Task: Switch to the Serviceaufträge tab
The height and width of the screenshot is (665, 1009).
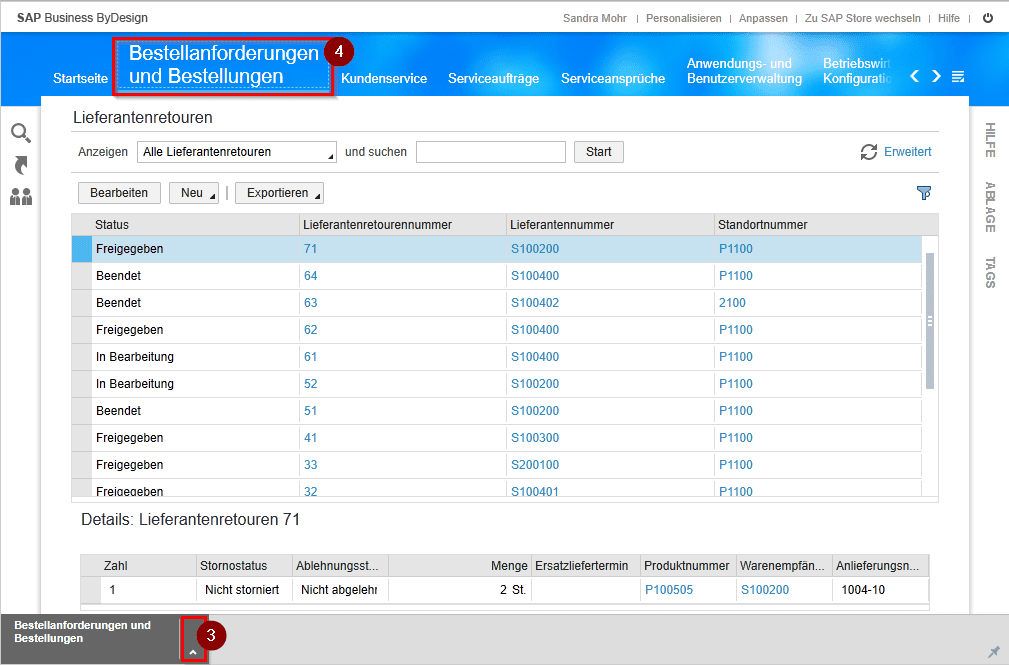Action: (494, 79)
